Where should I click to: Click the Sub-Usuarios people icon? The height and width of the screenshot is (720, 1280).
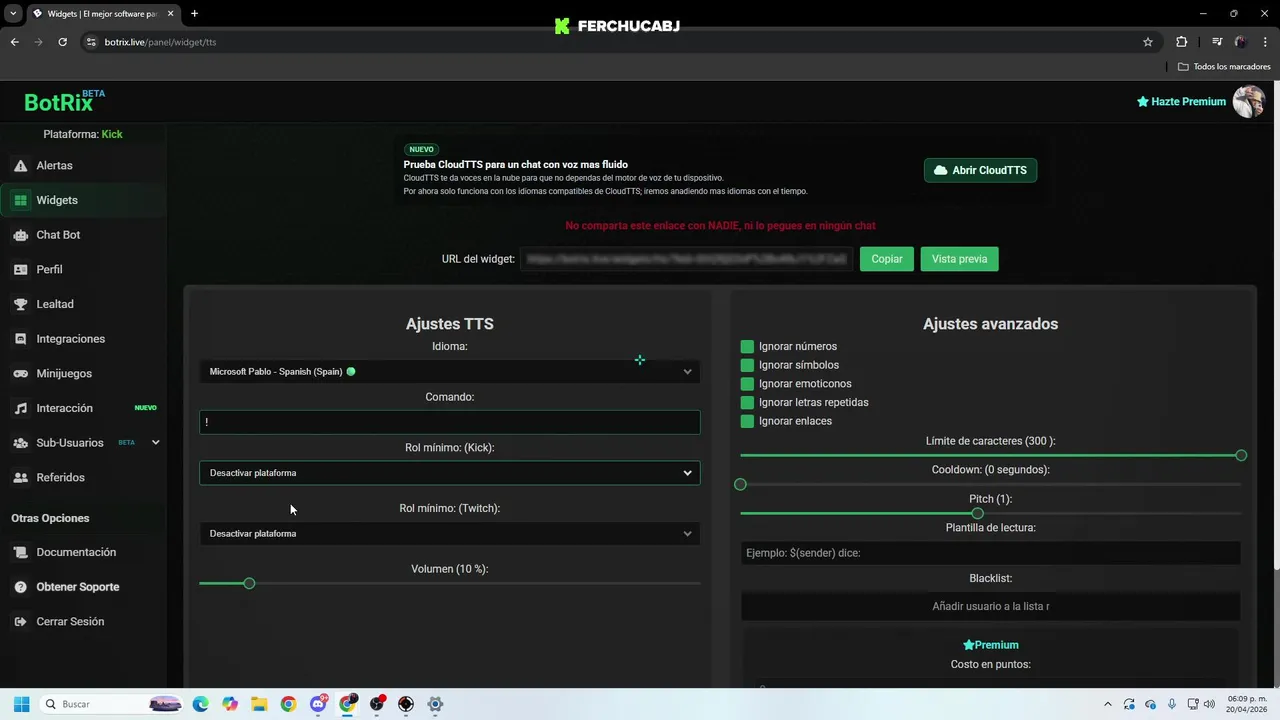tap(20, 443)
